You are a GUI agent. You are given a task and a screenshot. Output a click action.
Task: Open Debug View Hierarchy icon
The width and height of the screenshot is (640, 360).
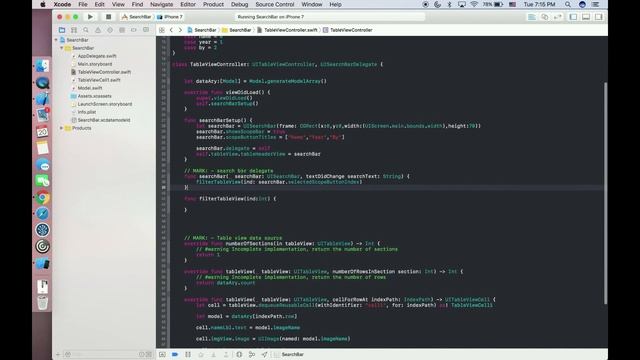pos(239,354)
